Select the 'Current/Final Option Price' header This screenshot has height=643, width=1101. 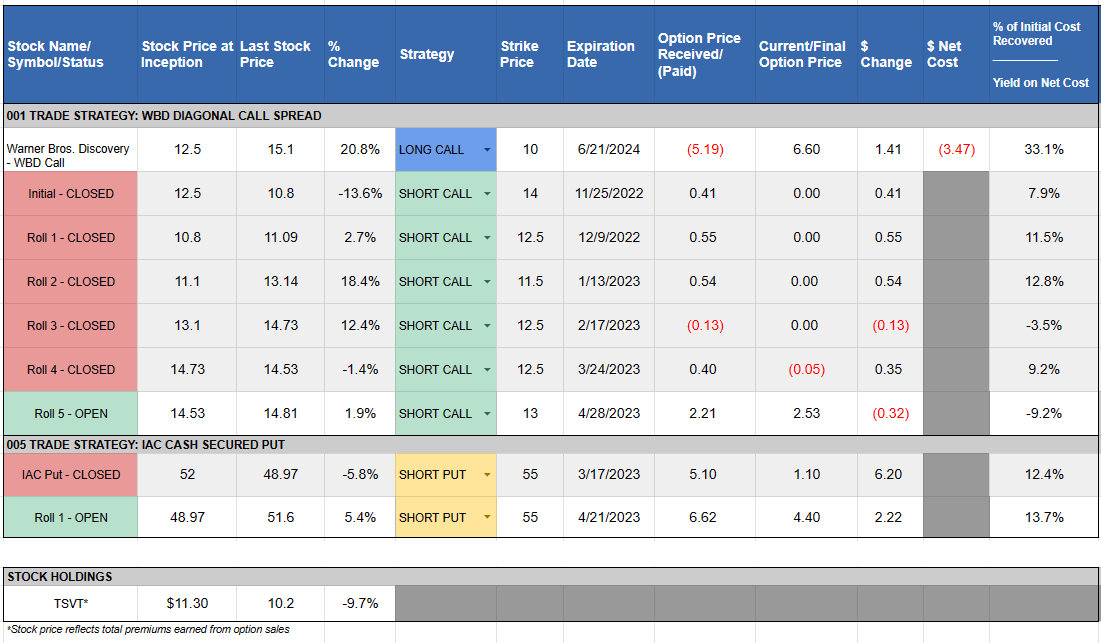tap(806, 54)
